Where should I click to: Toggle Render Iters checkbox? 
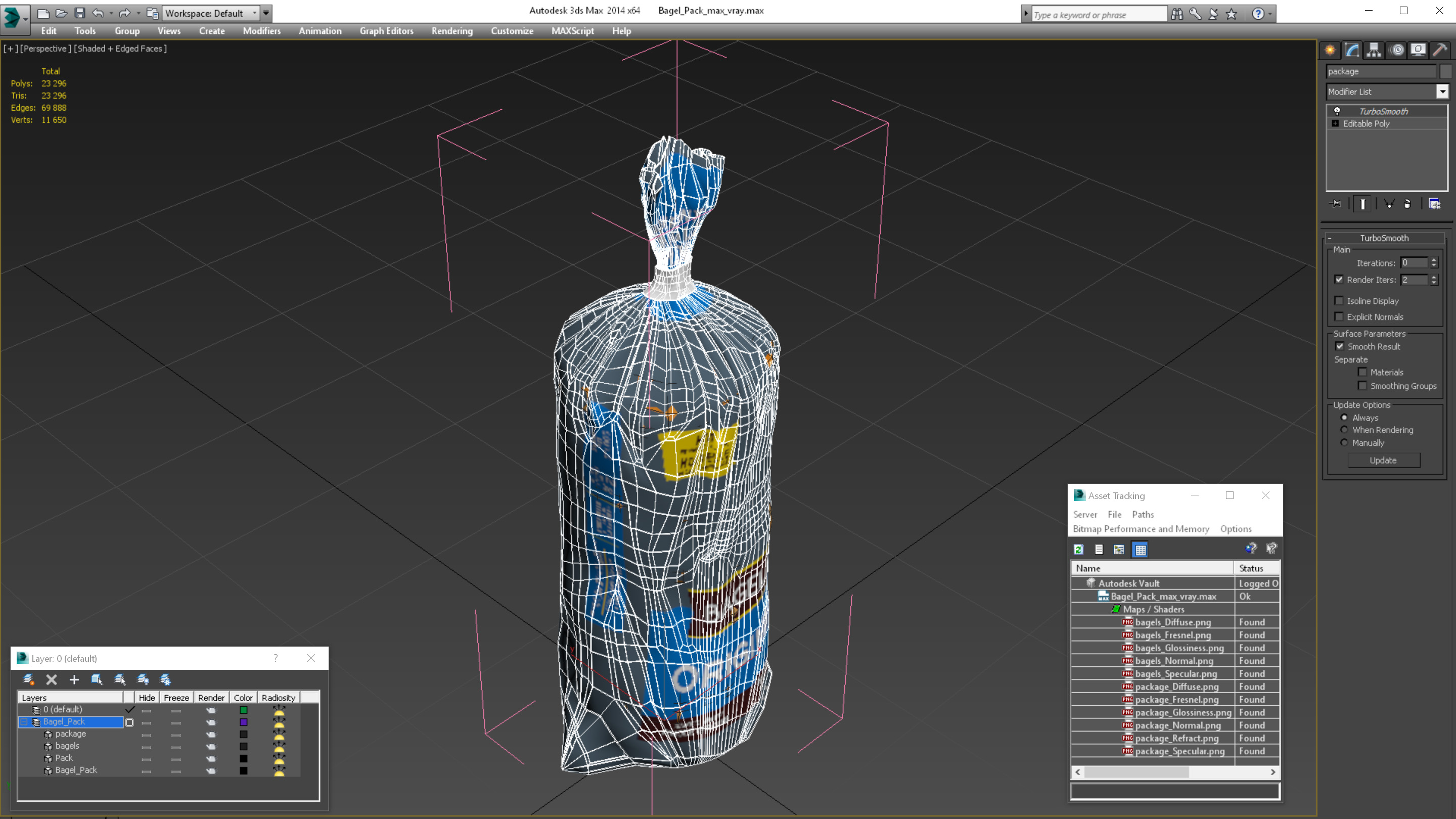(1338, 280)
